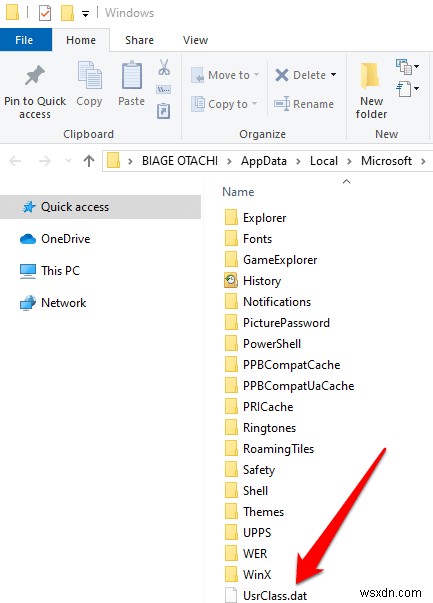Image resolution: width=433 pixels, height=603 pixels.
Task: Click the This PC monitor icon
Action: pos(28,271)
